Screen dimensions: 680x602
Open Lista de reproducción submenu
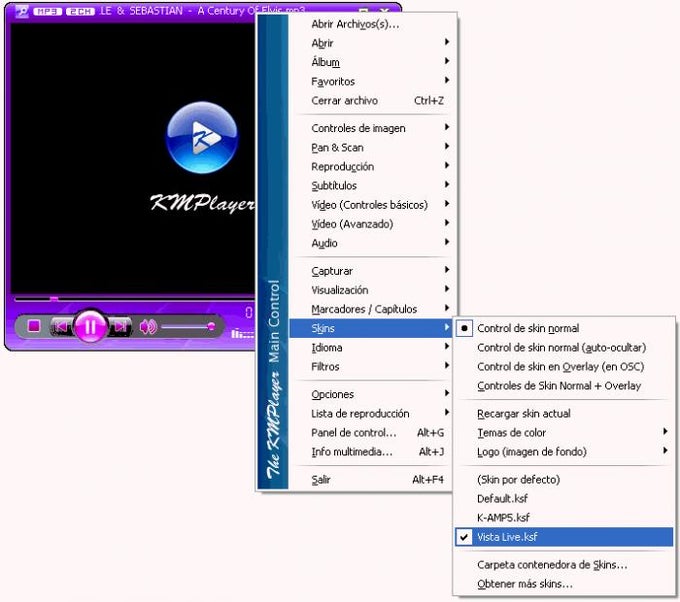click(372, 413)
